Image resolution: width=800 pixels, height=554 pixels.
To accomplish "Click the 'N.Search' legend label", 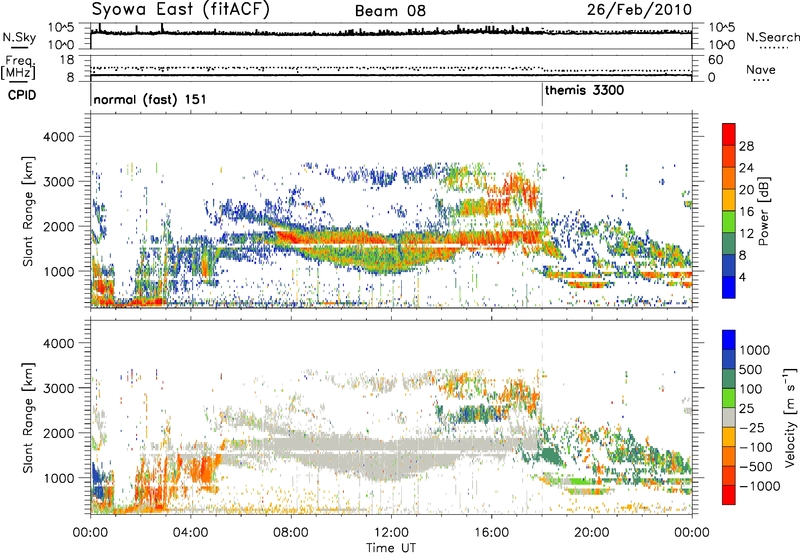I will (x=773, y=37).
